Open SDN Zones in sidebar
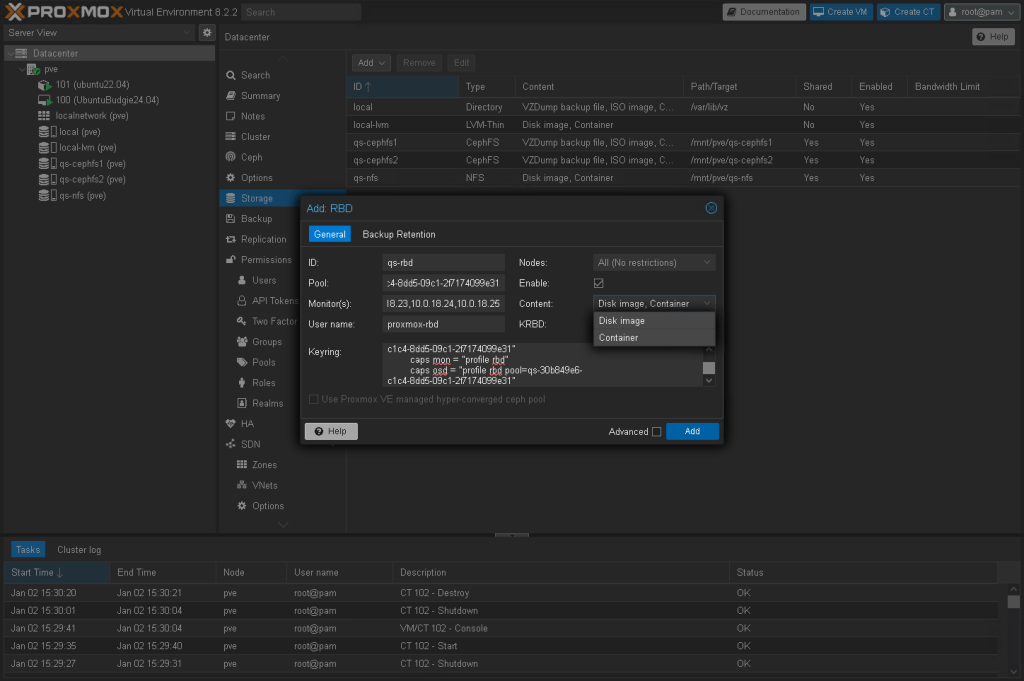 [264, 465]
